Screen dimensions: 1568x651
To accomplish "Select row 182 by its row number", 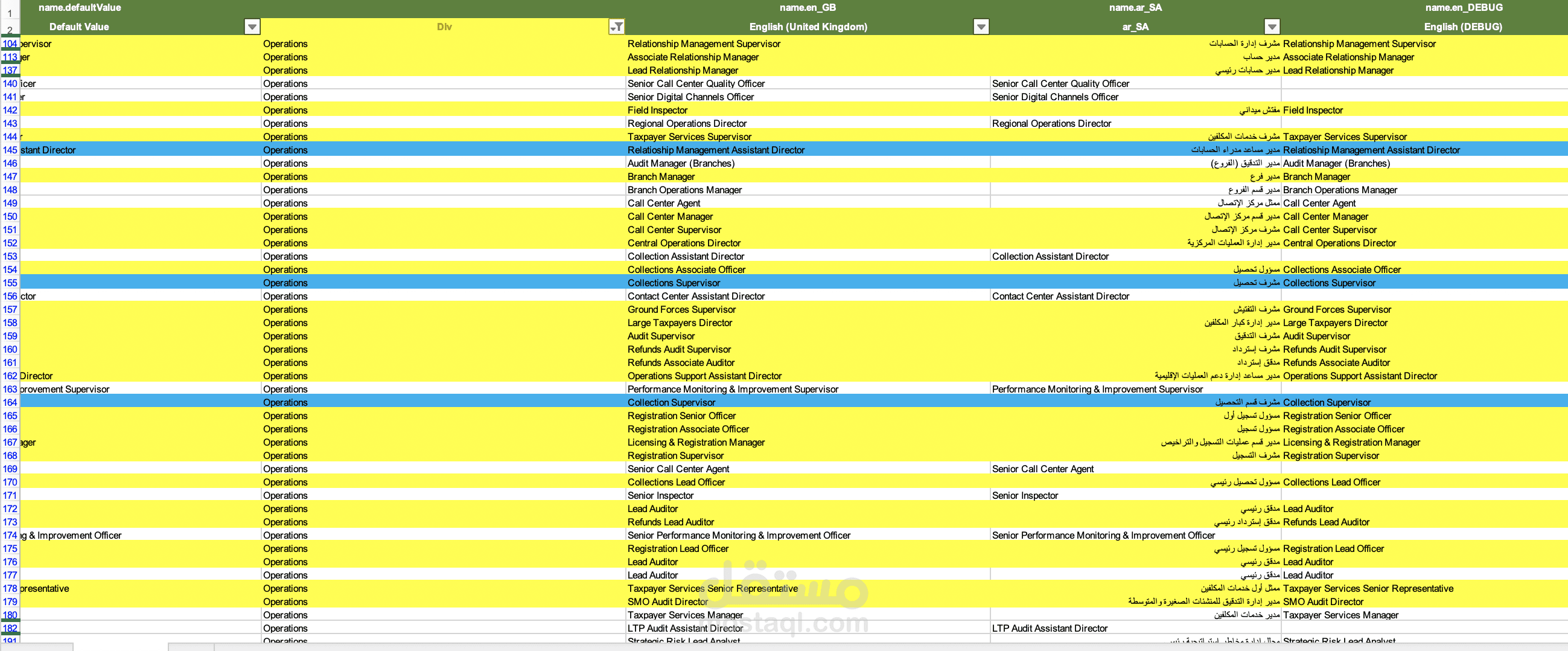I will [x=10, y=629].
